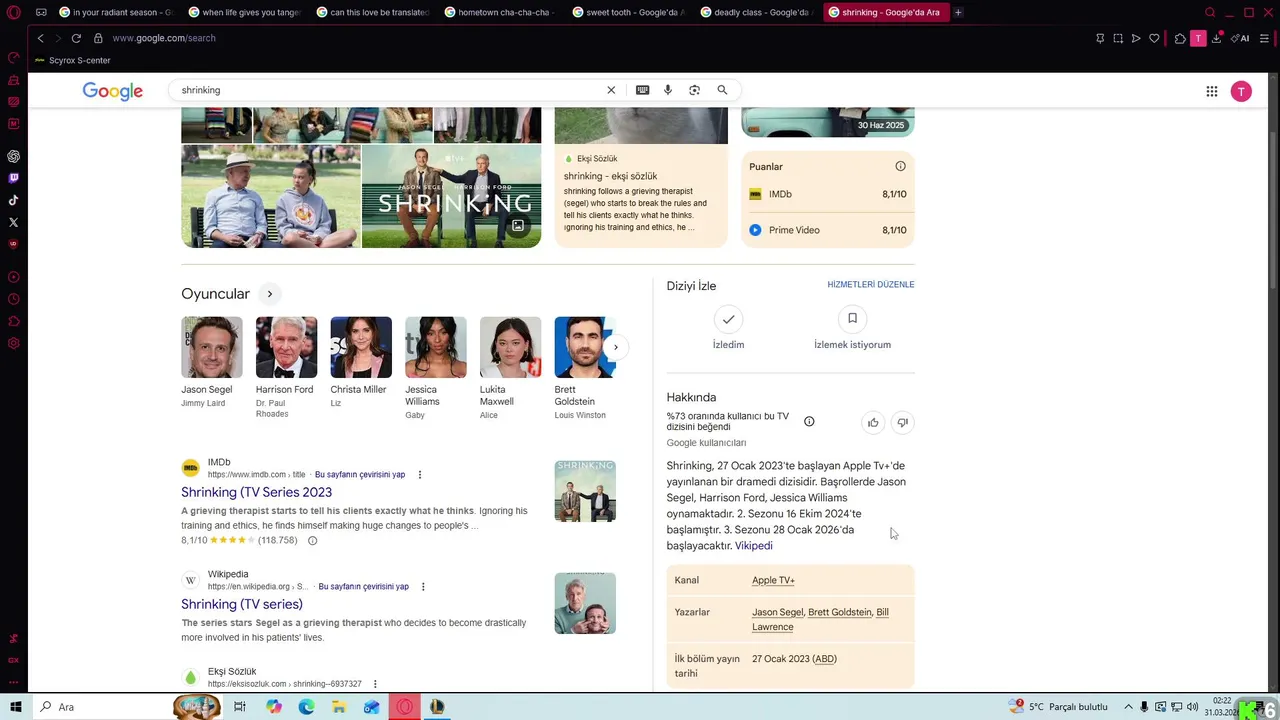Open the Vikipedi link

tap(754, 546)
